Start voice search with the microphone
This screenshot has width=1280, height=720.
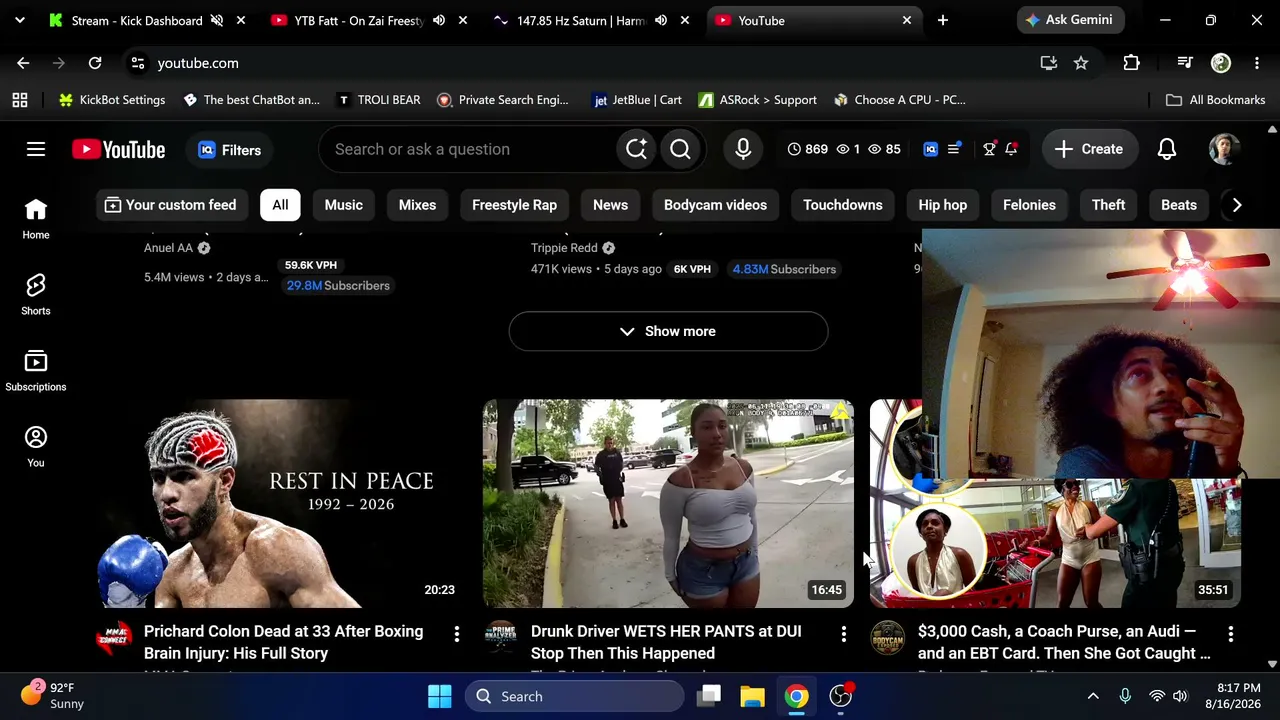743,149
